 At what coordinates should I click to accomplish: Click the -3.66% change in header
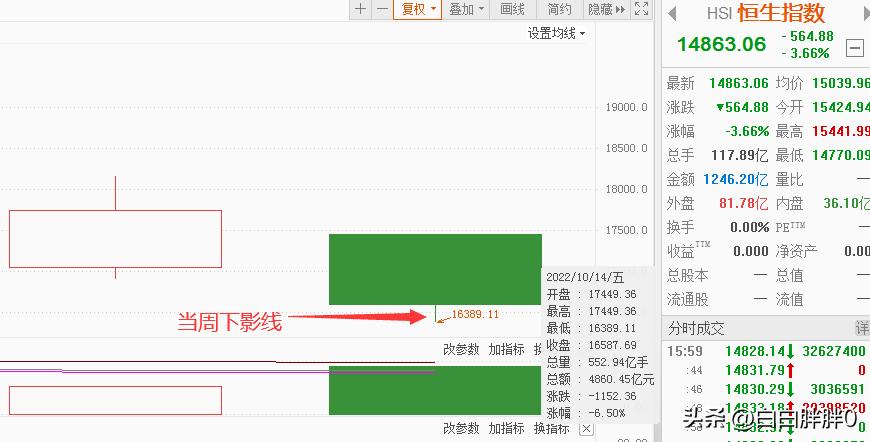tap(806, 53)
